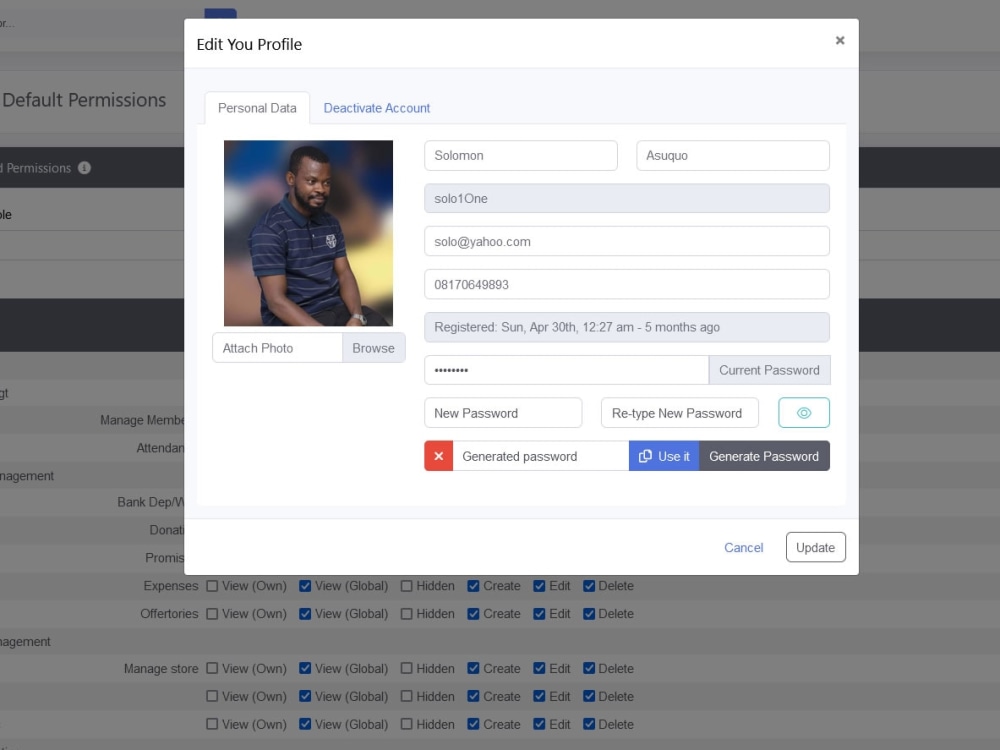1000x750 pixels.
Task: Click Generate Password button
Action: point(764,456)
